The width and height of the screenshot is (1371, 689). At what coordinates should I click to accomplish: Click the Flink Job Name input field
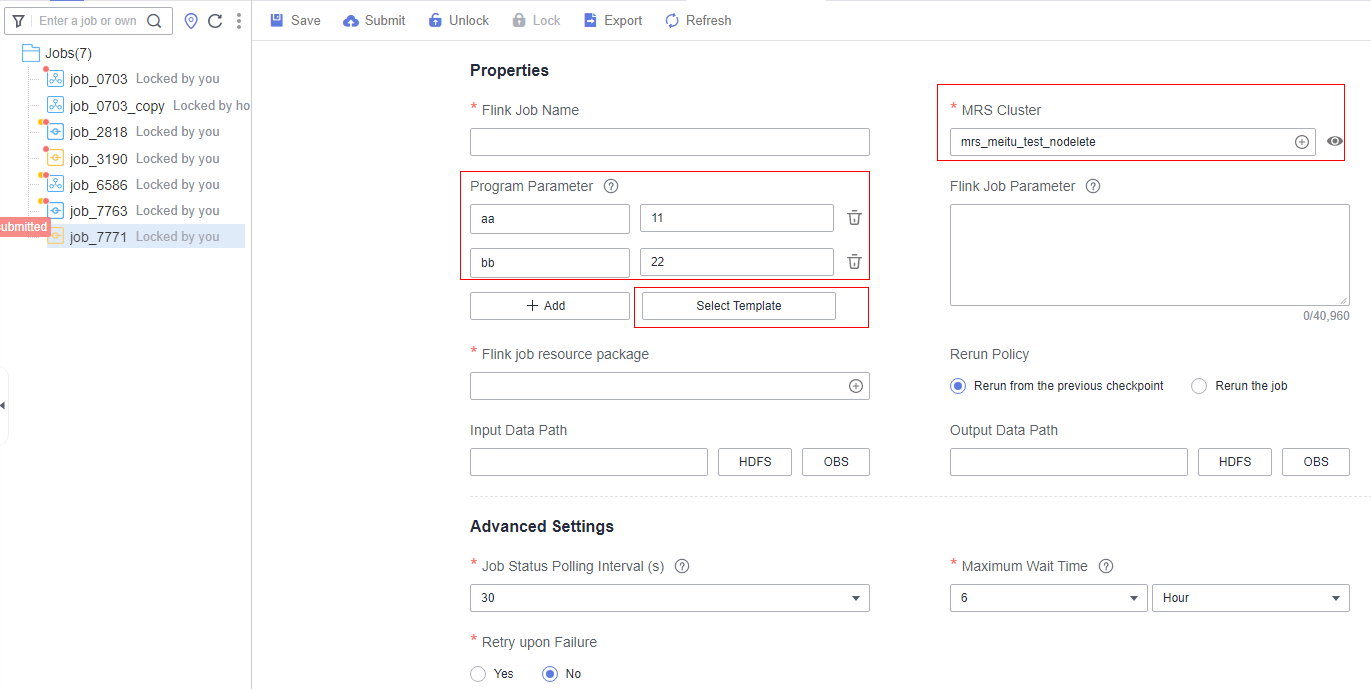coord(670,142)
